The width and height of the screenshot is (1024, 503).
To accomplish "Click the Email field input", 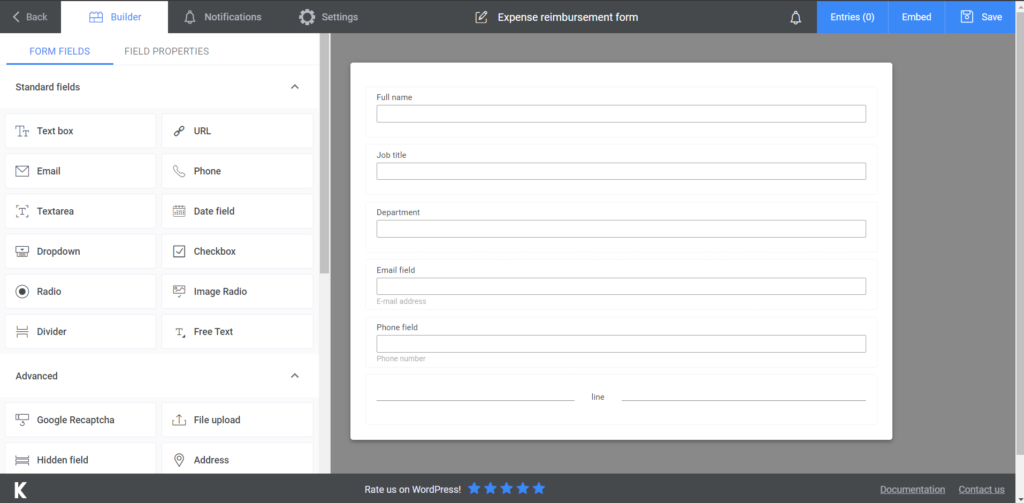I will (621, 286).
